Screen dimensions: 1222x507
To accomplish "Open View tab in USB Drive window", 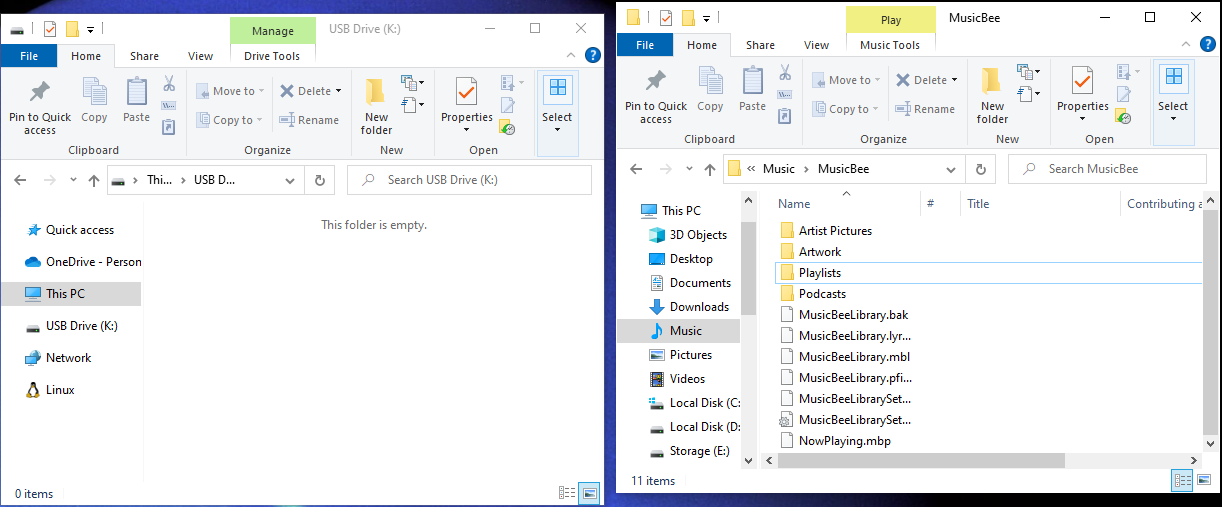I will (x=201, y=56).
